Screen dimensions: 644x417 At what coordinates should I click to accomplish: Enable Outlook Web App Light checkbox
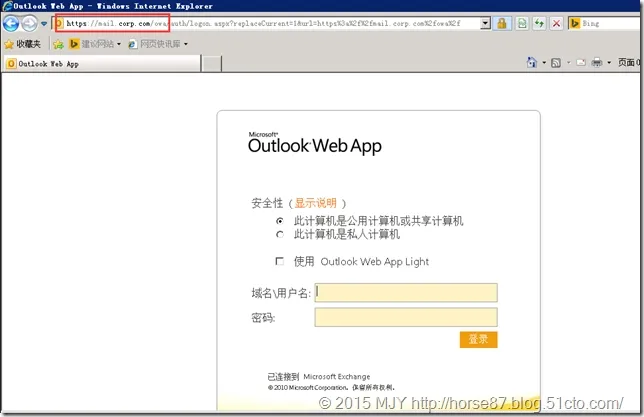[x=280, y=261]
